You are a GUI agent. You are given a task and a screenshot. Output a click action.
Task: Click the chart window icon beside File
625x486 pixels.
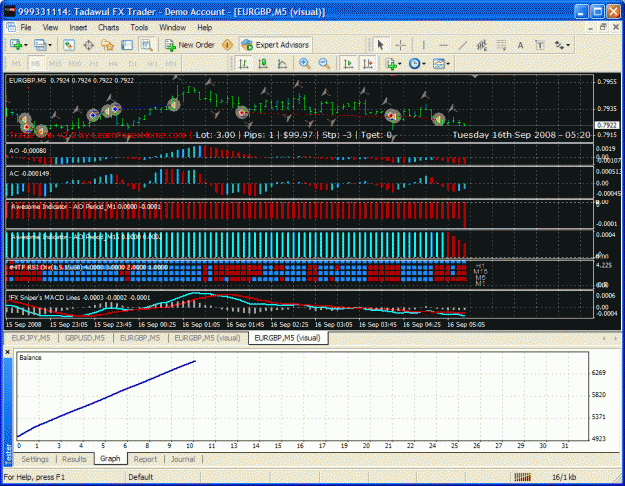coord(11,27)
